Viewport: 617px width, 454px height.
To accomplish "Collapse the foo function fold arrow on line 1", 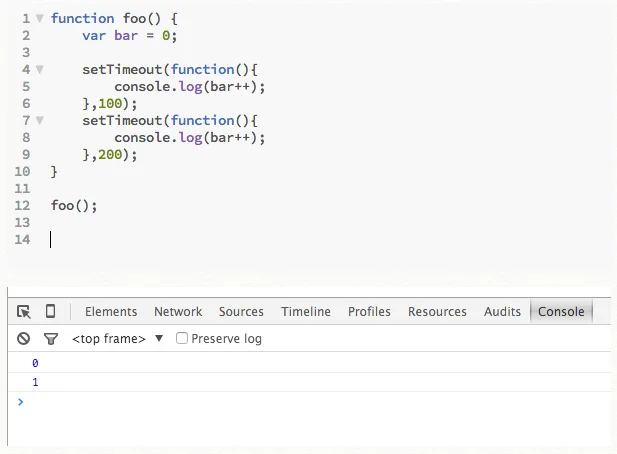I will click(40, 18).
